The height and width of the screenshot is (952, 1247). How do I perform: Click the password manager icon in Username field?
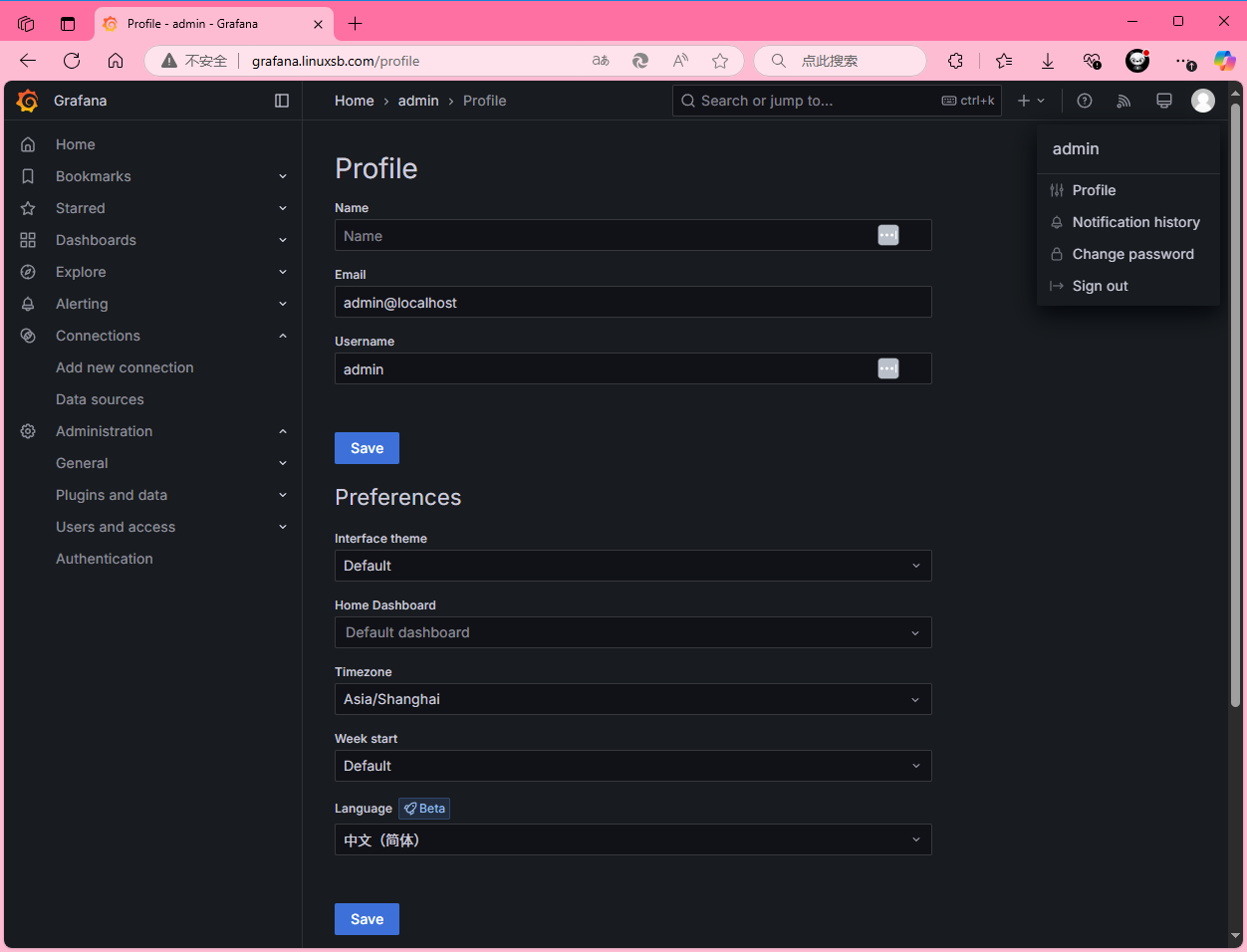click(888, 368)
